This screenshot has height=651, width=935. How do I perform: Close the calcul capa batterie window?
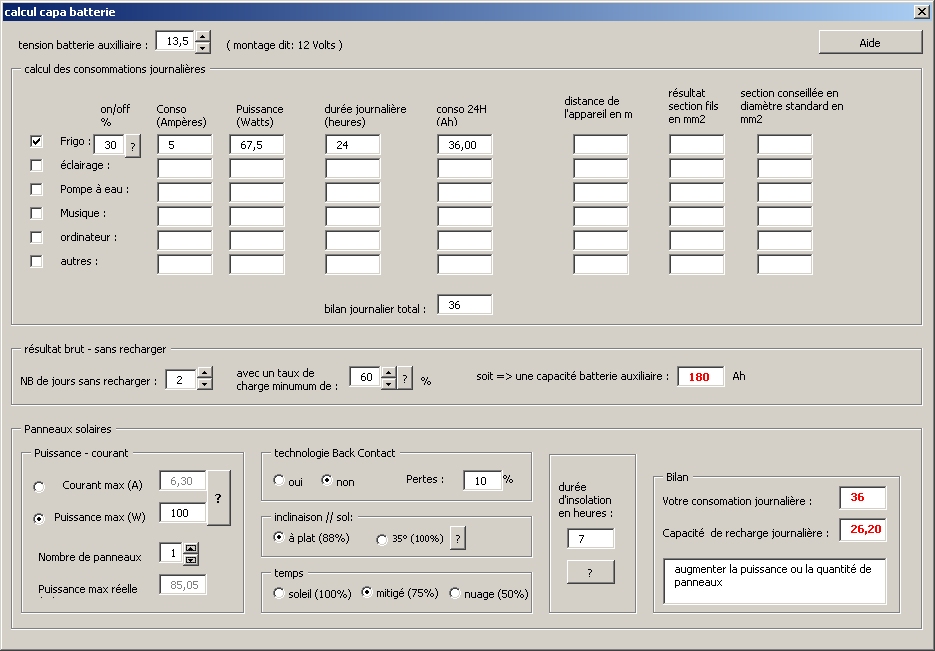(x=922, y=11)
